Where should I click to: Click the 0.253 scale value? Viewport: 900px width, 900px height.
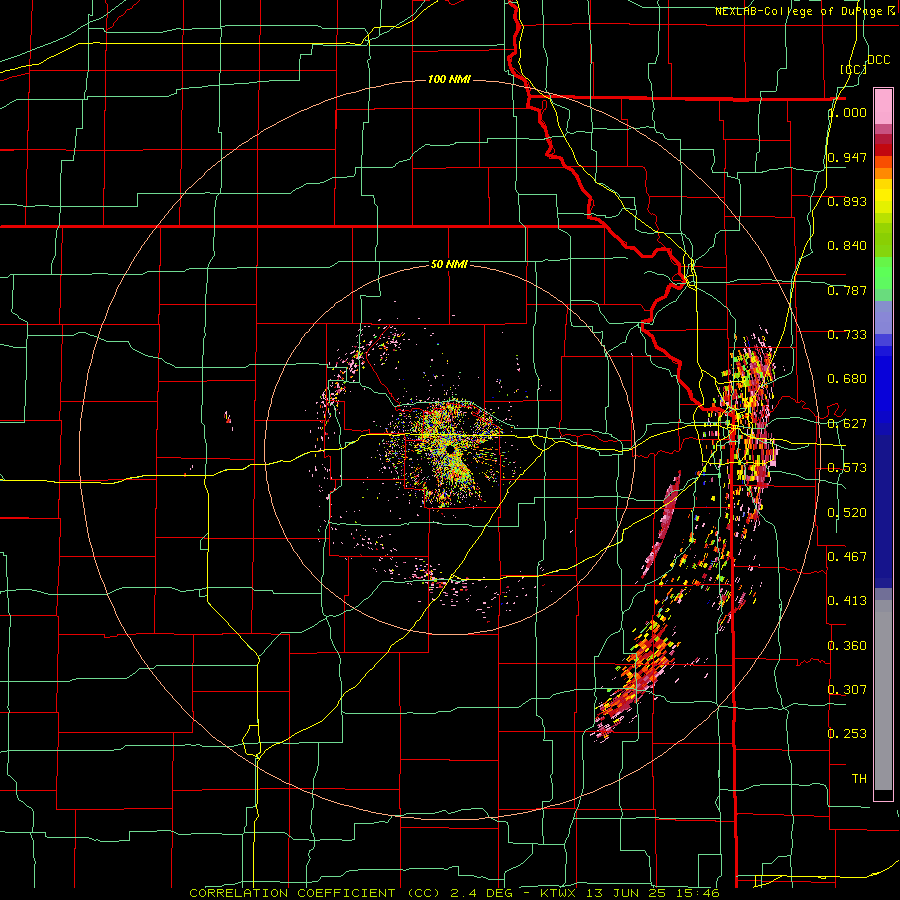847,734
